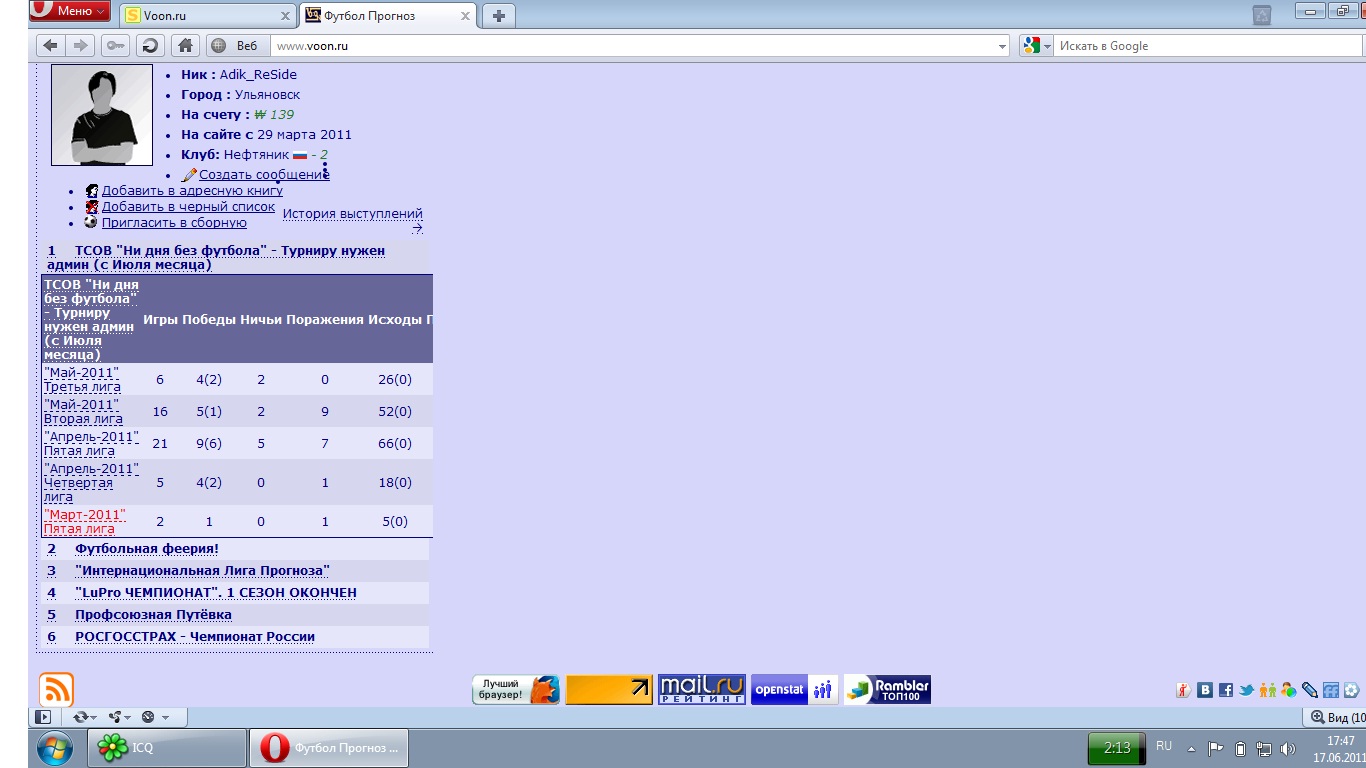This screenshot has width=1366, height=768.
Task: Open new tab with plus button
Action: pos(498,15)
